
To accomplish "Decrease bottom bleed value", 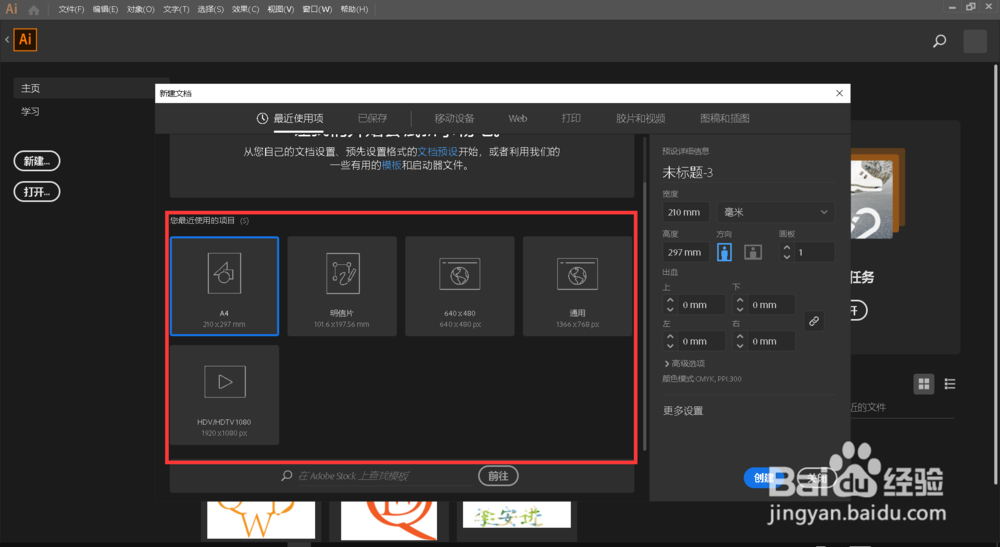I will click(740, 309).
